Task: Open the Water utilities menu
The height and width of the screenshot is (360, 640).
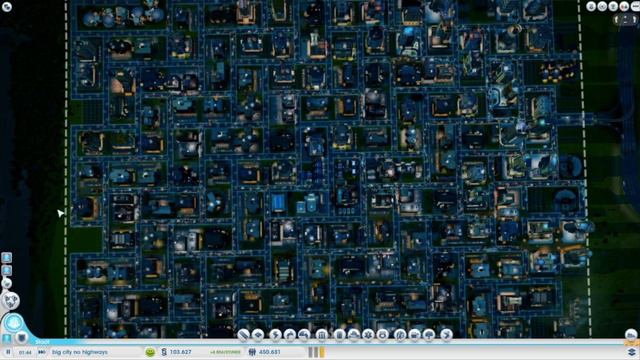Action: point(290,335)
